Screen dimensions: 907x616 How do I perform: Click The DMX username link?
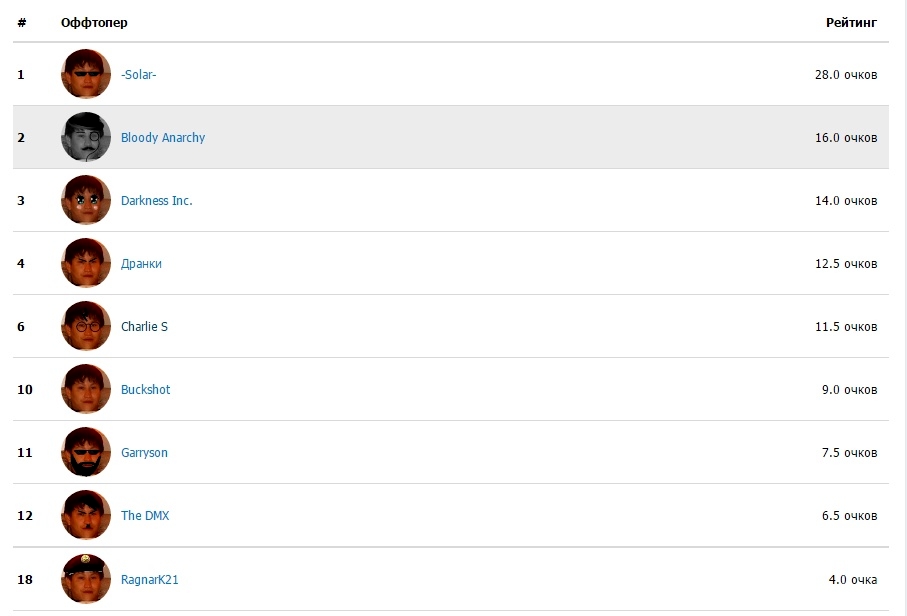pos(145,516)
